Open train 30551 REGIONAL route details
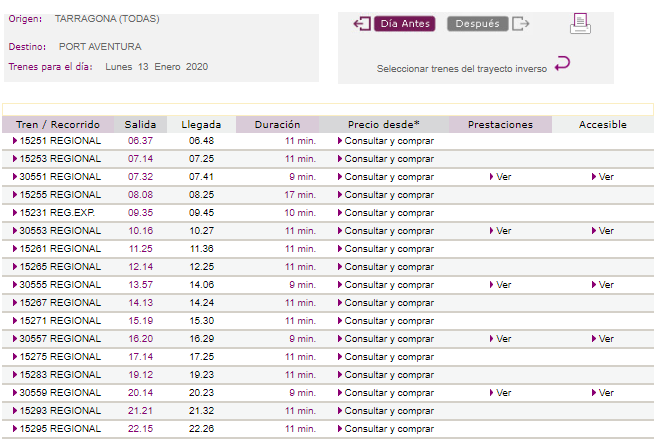 click(60, 177)
